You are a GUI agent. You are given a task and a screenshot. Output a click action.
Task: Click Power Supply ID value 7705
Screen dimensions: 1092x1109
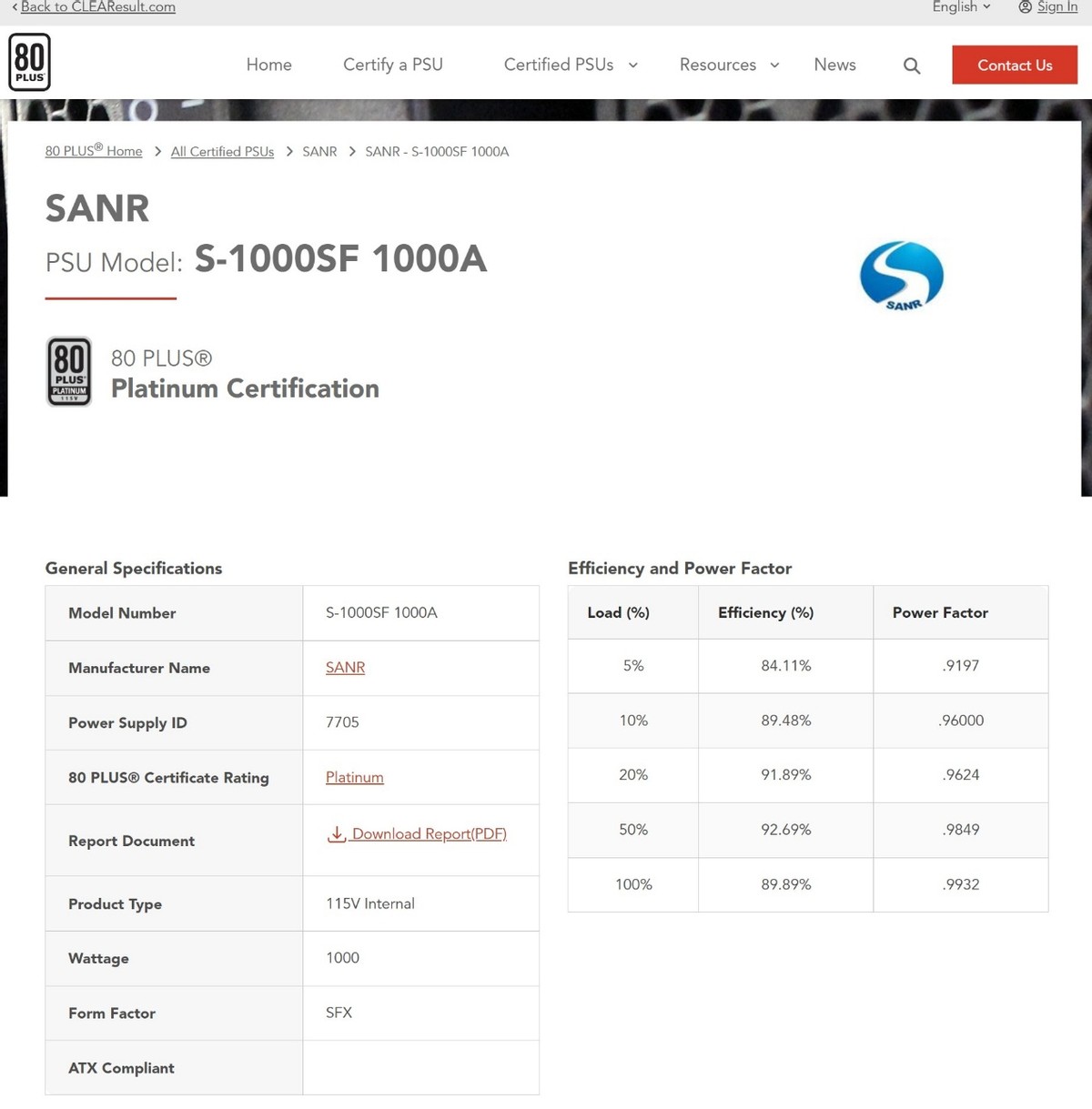pos(342,721)
